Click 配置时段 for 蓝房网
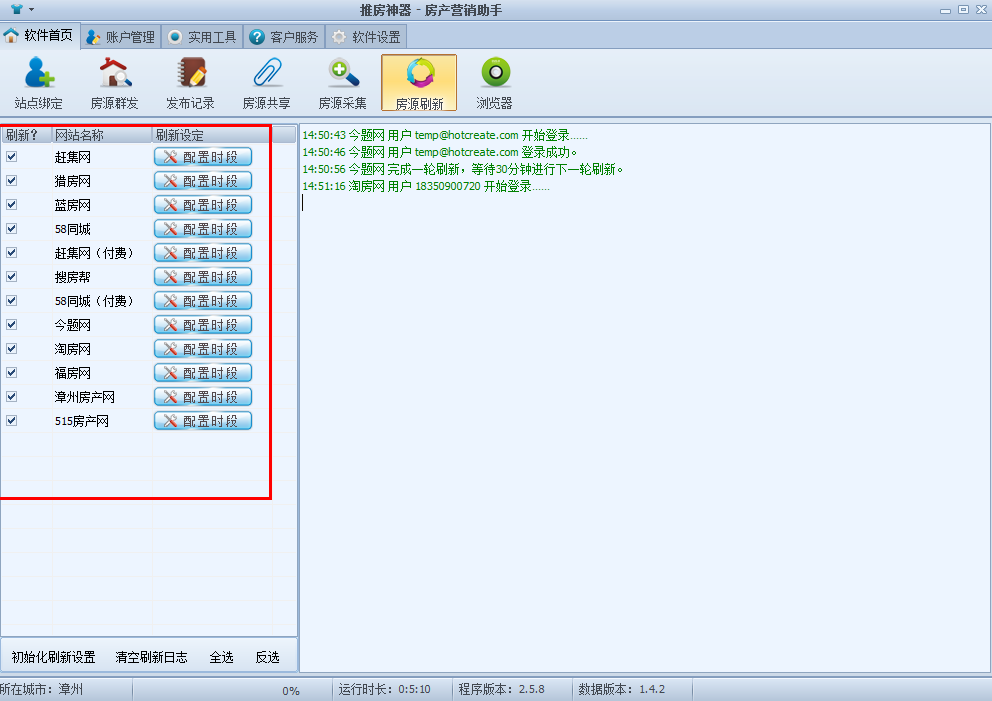 tap(203, 205)
